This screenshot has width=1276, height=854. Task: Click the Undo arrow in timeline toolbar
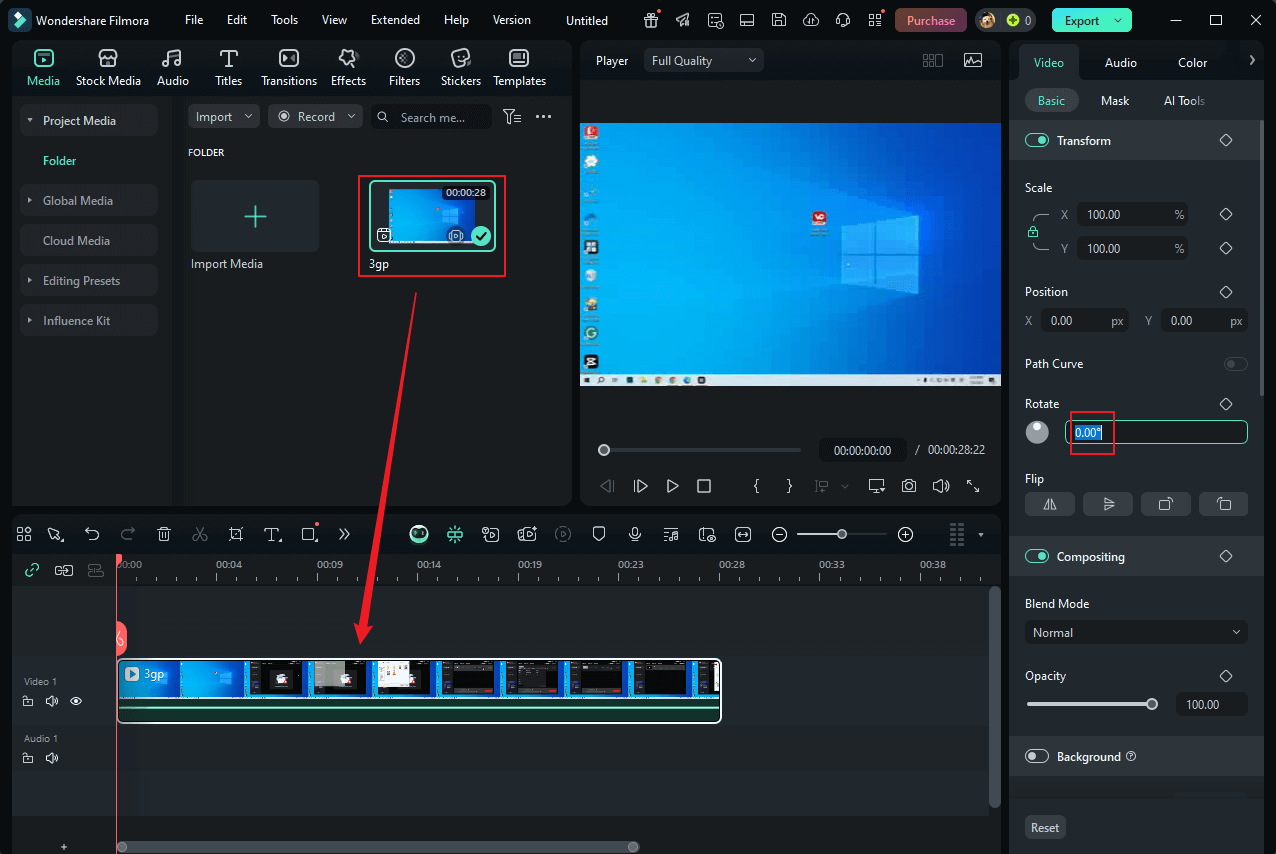92,534
